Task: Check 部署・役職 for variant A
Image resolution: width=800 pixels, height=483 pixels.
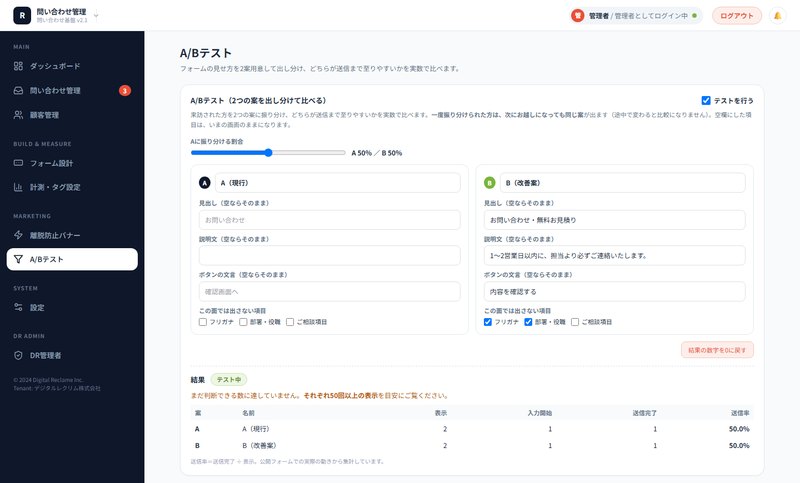Action: pyautogui.click(x=243, y=322)
